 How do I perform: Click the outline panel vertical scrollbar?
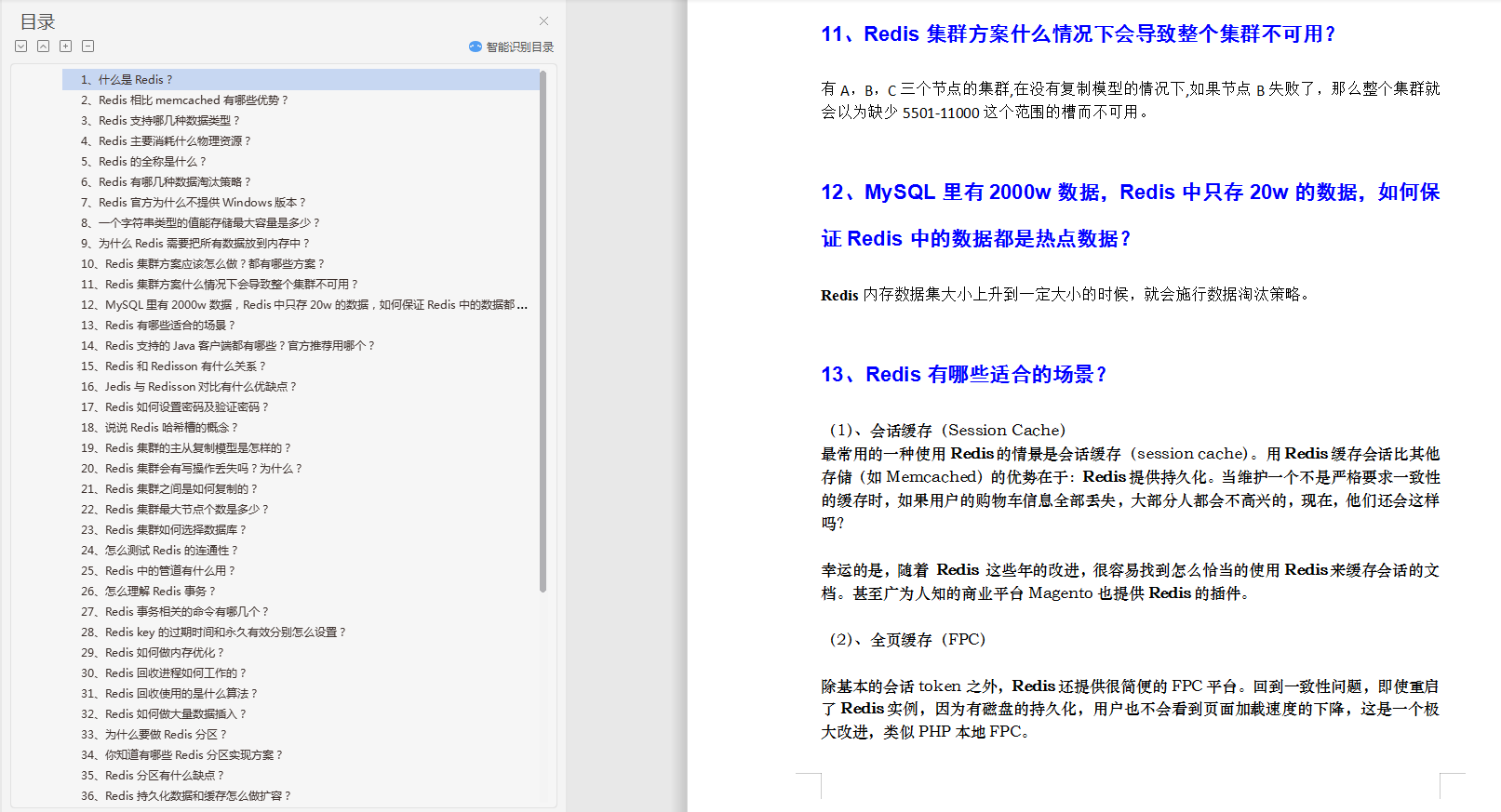coord(543,331)
